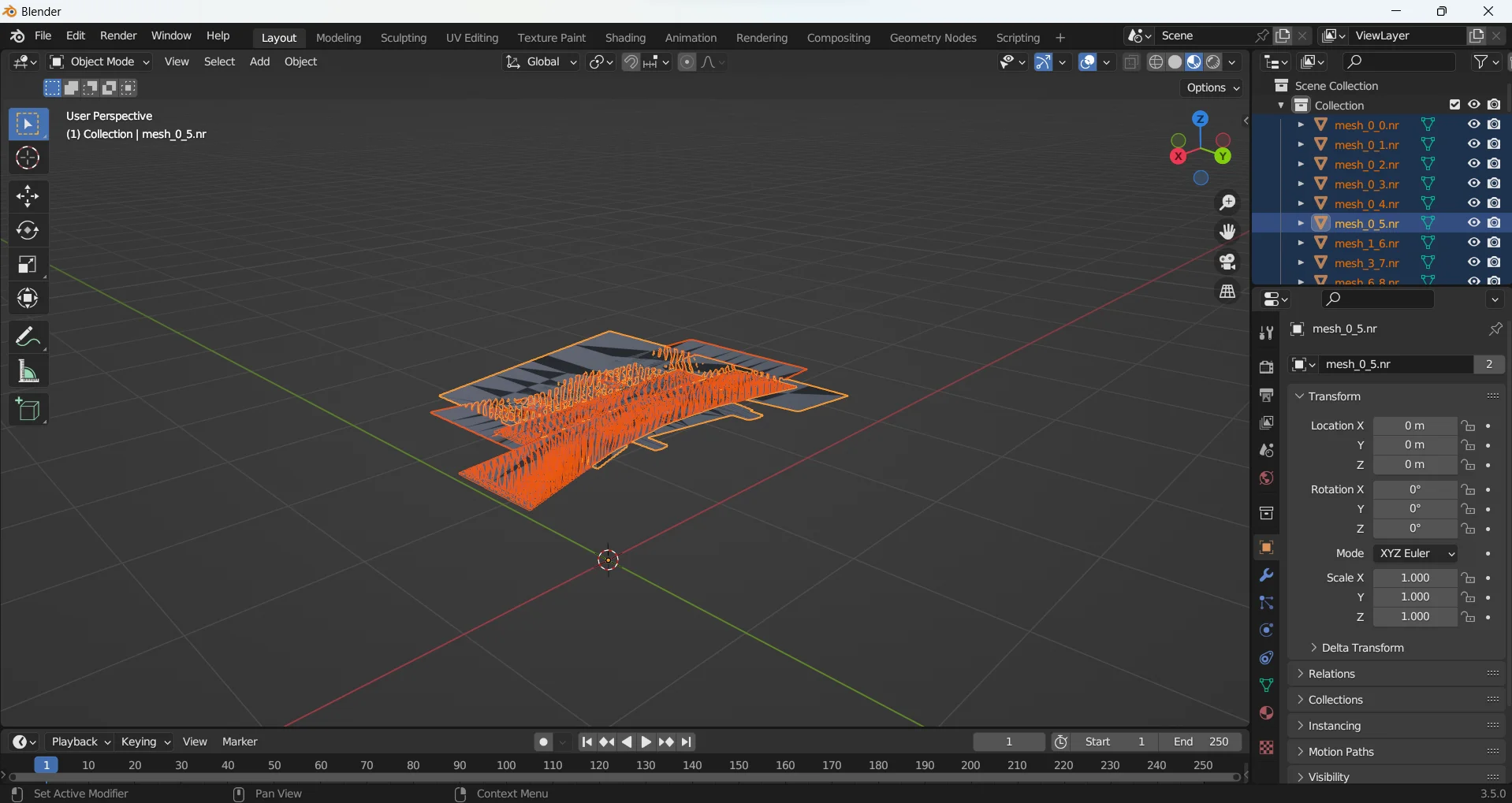
Task: Select the Add Cube tool
Action: pyautogui.click(x=28, y=410)
